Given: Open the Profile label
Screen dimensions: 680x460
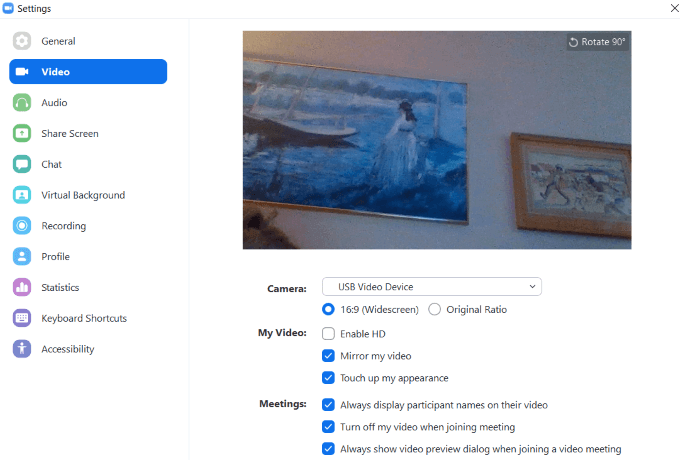Looking at the screenshot, I should pos(56,257).
